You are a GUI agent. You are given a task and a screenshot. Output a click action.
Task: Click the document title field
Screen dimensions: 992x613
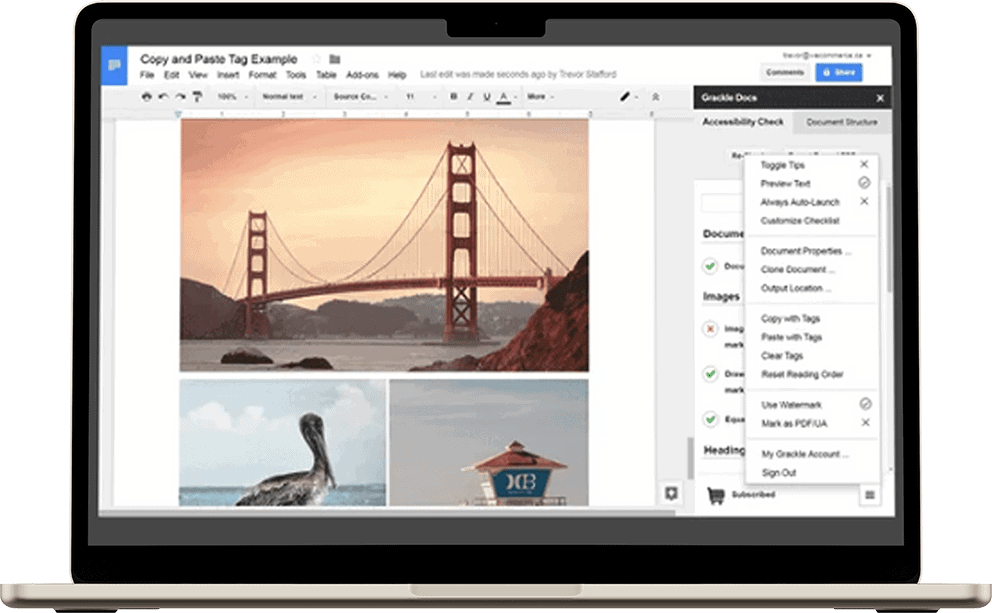point(218,59)
